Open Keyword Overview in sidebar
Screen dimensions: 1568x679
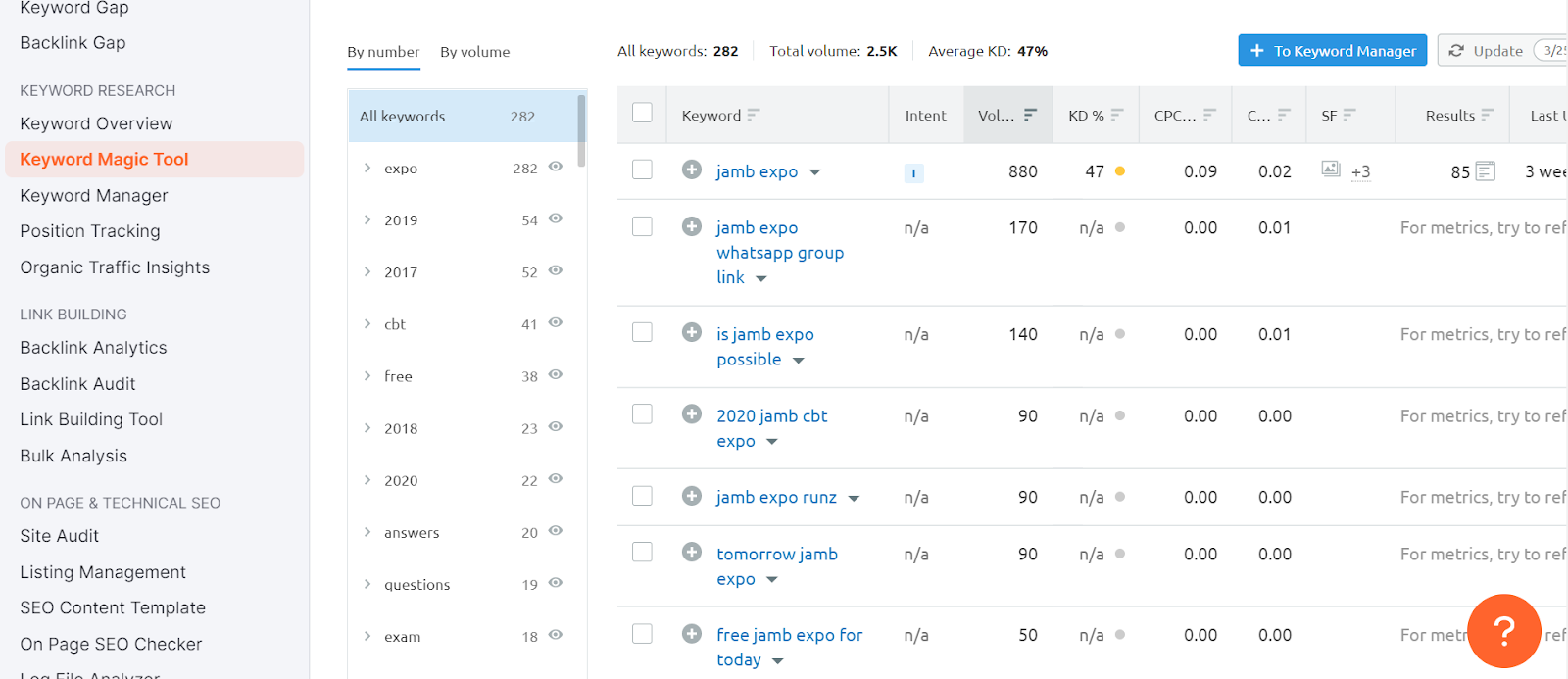[x=96, y=123]
